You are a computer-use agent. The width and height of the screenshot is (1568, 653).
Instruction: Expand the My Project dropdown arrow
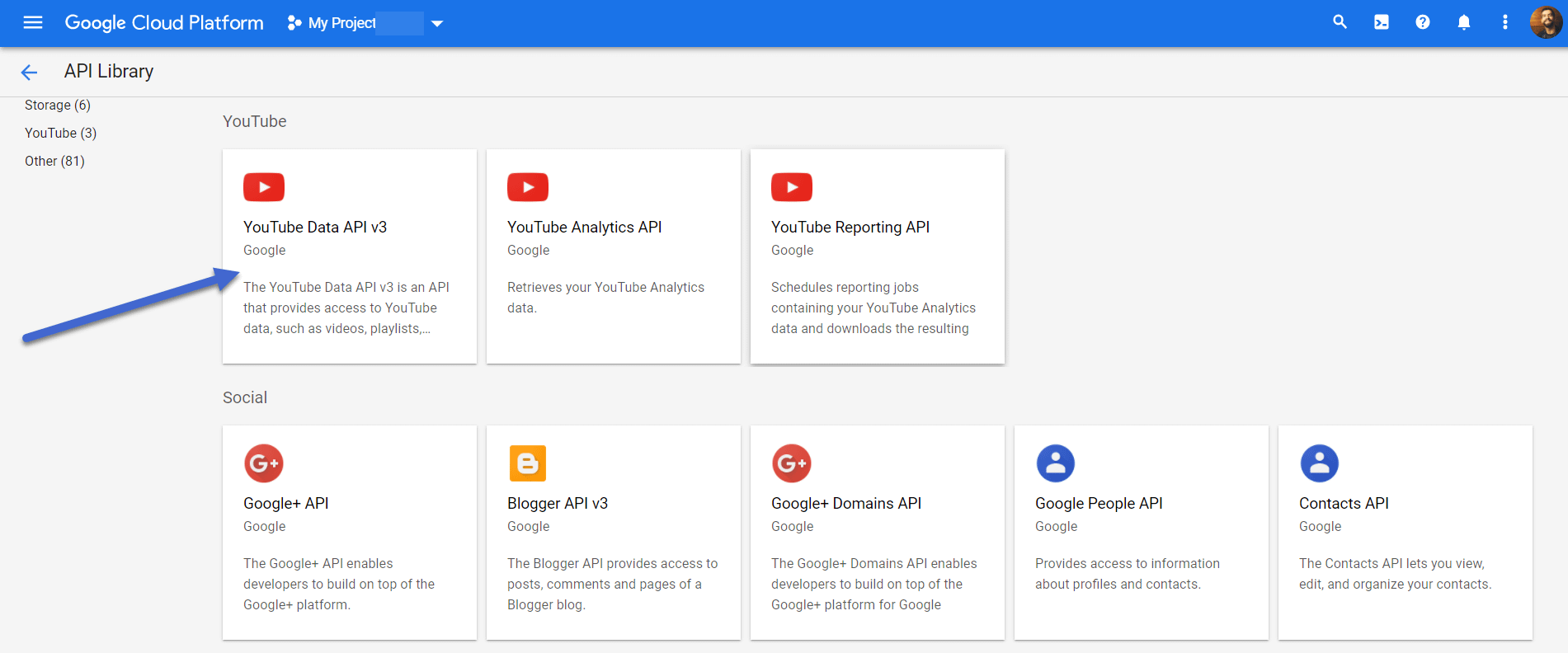[437, 23]
